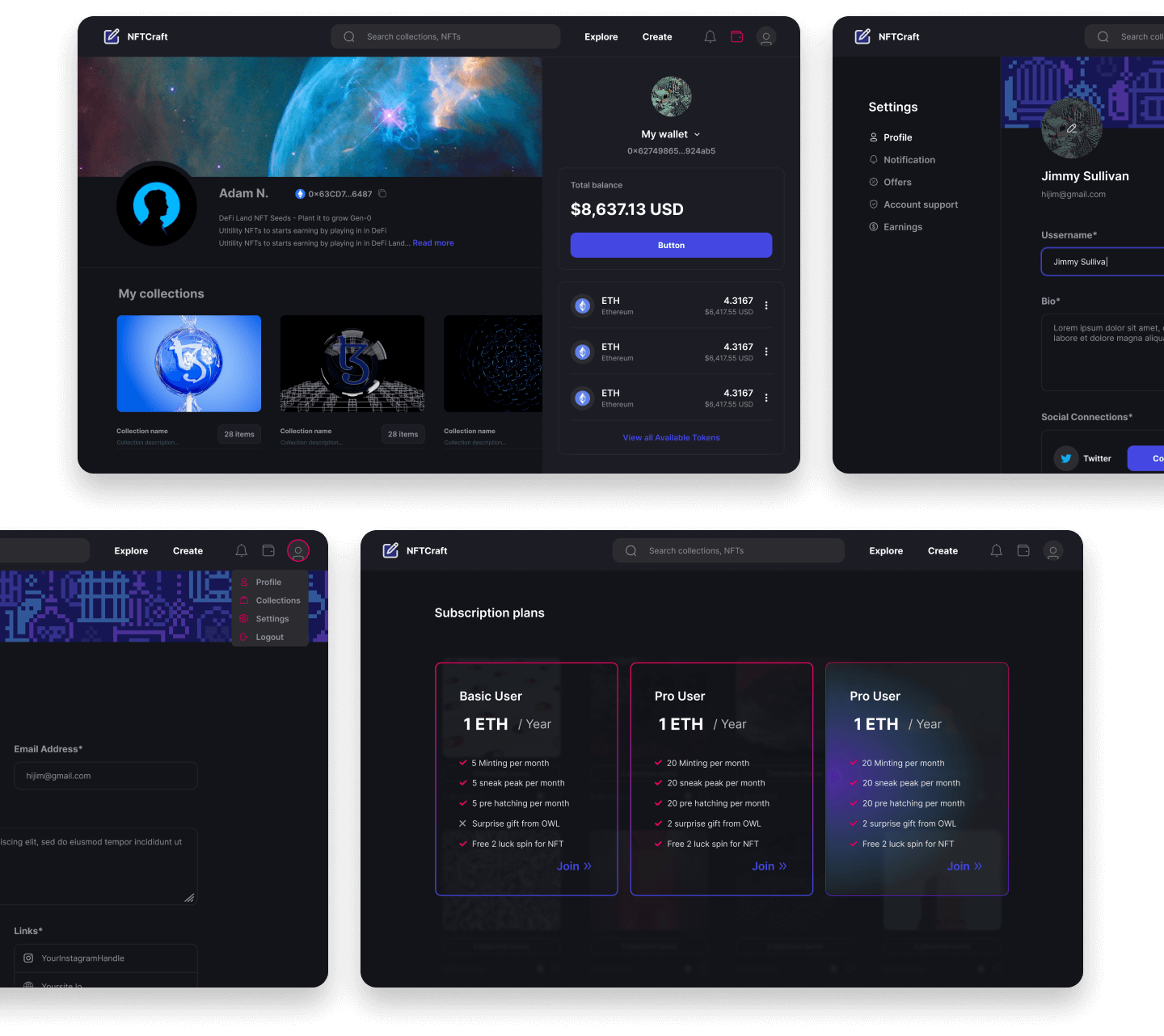The width and height of the screenshot is (1164, 1036).
Task: Click Create in dropdown menu window
Action: 188,550
